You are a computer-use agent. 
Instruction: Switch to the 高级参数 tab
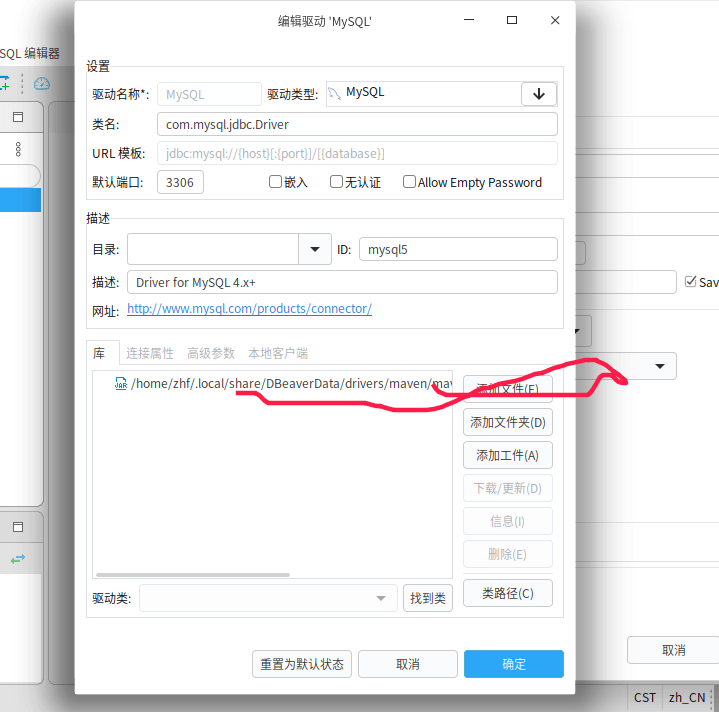click(211, 353)
